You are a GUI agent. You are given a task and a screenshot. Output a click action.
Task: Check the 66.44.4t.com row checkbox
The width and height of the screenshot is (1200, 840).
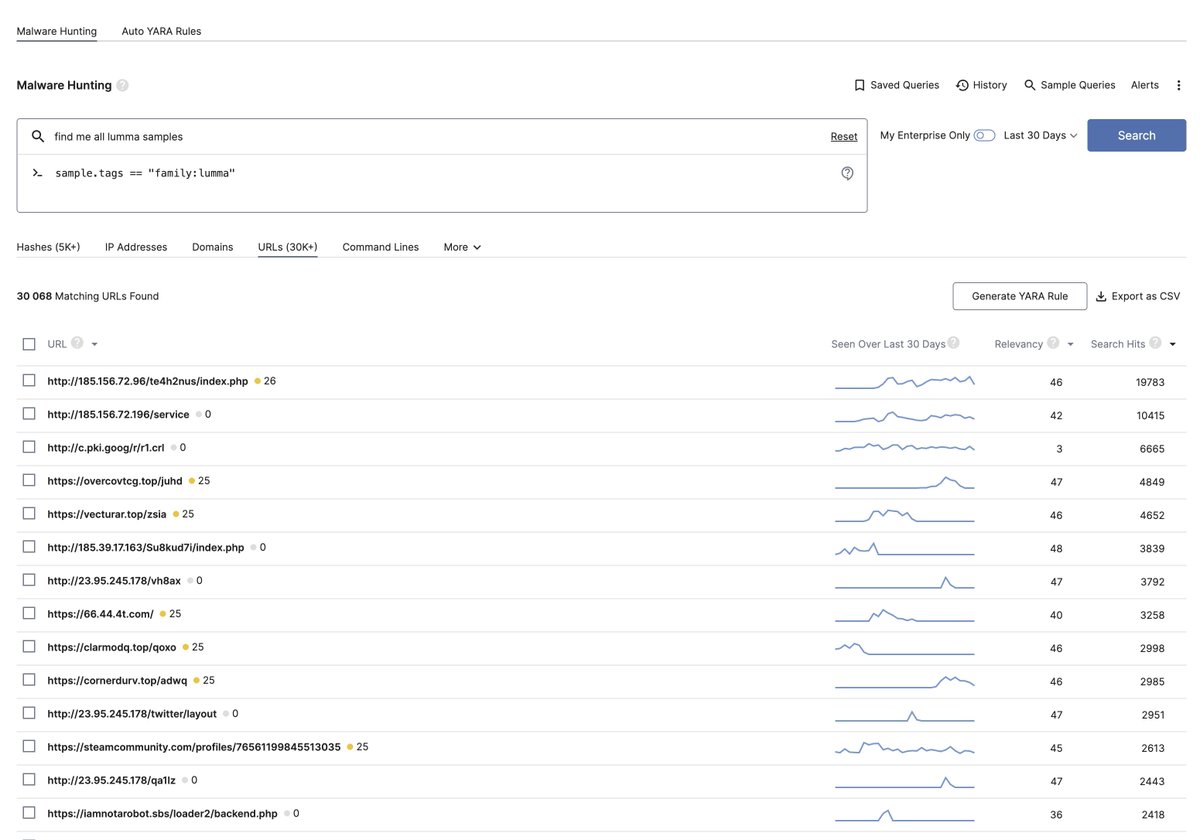point(29,613)
